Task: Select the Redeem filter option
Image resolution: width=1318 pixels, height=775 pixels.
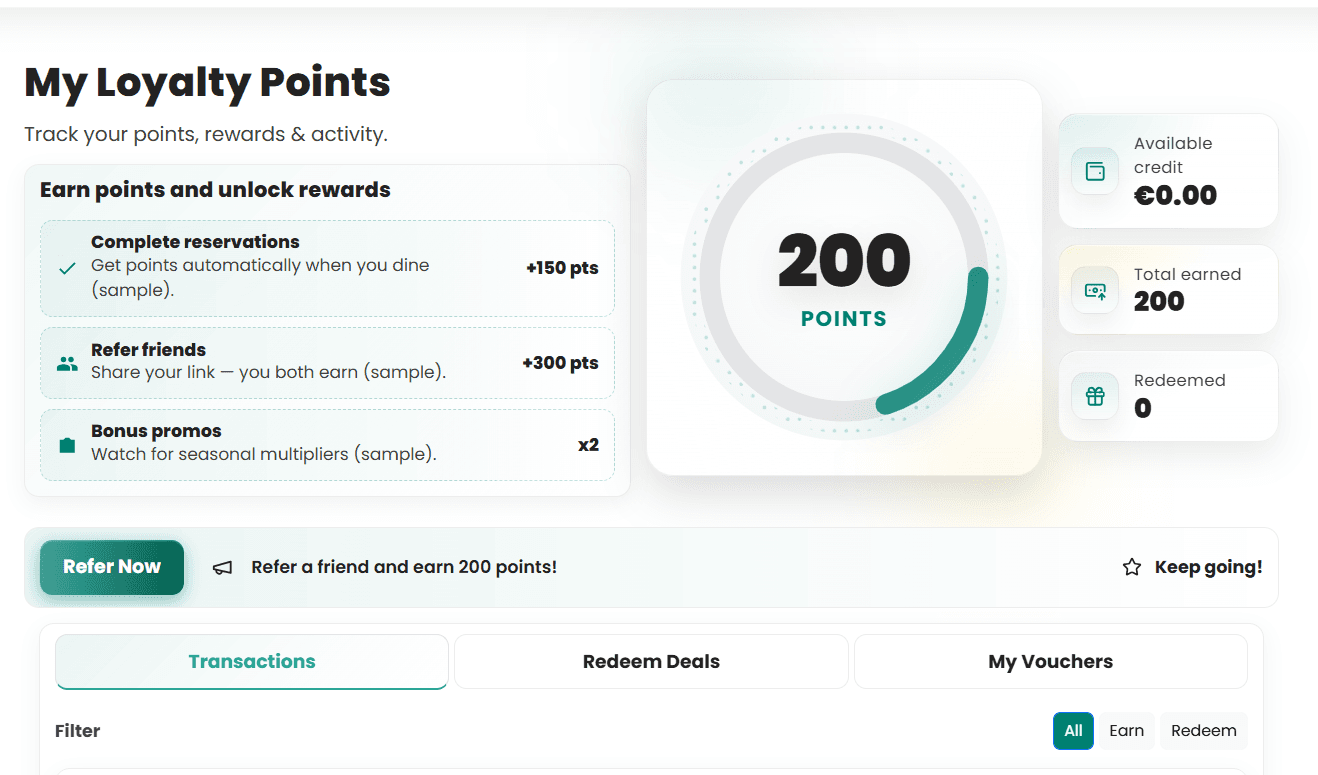Action: click(x=1203, y=731)
